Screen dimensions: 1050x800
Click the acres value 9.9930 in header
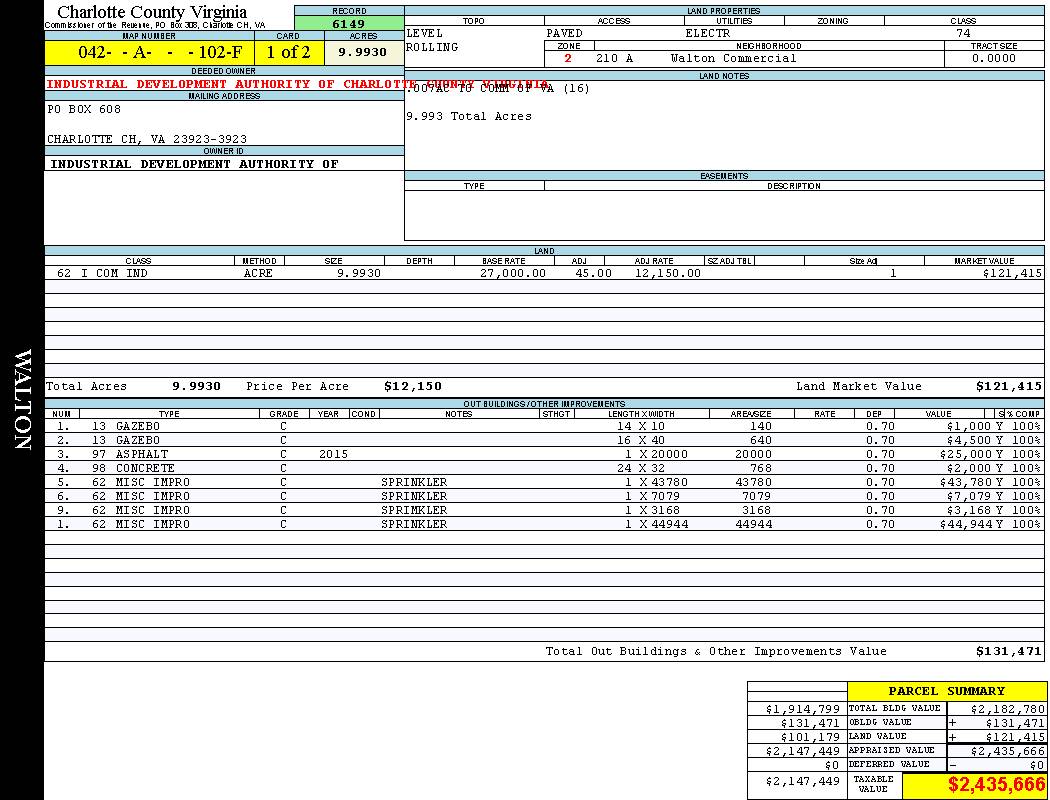point(363,53)
